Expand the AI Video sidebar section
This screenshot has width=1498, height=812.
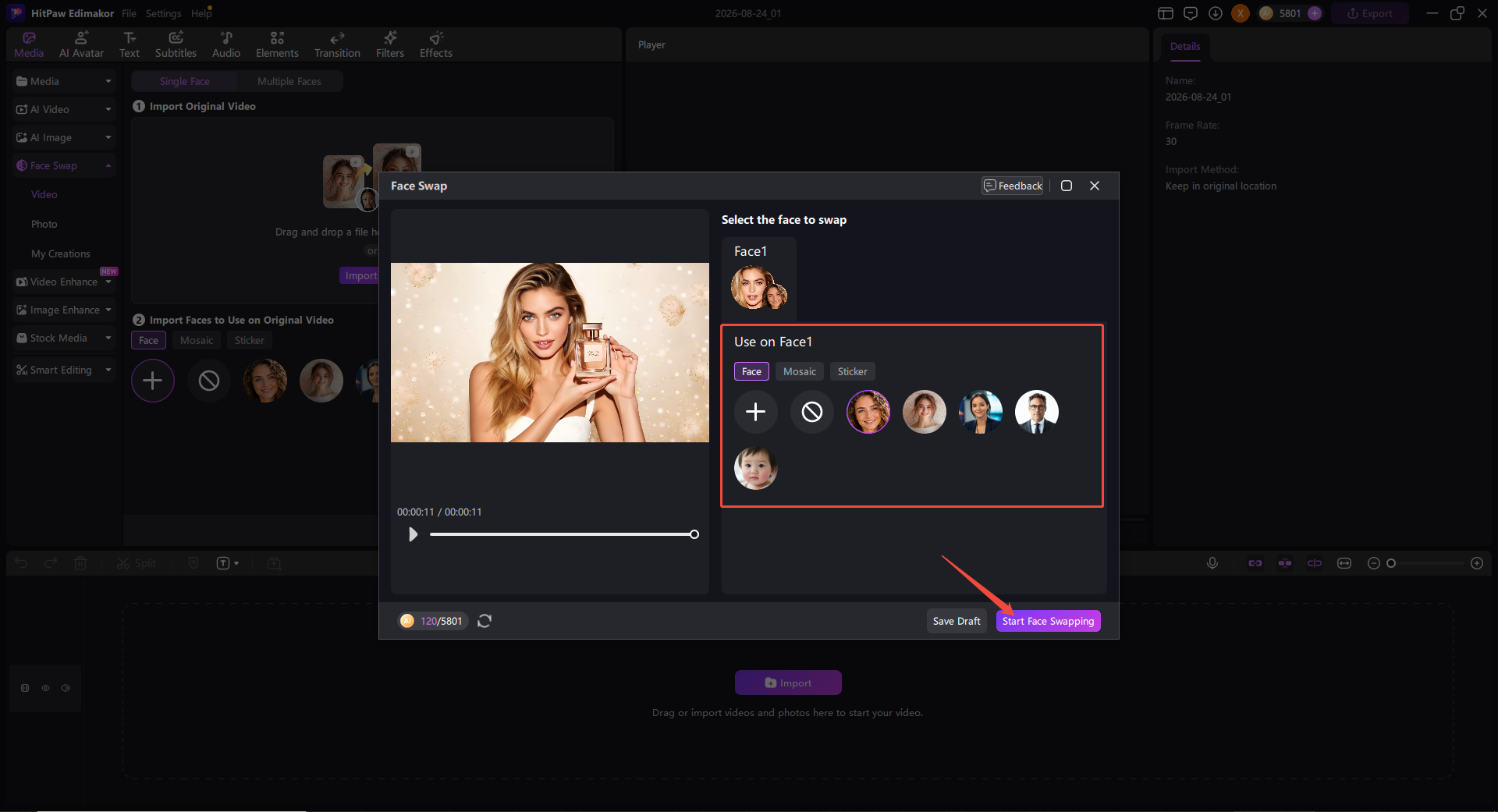64,109
